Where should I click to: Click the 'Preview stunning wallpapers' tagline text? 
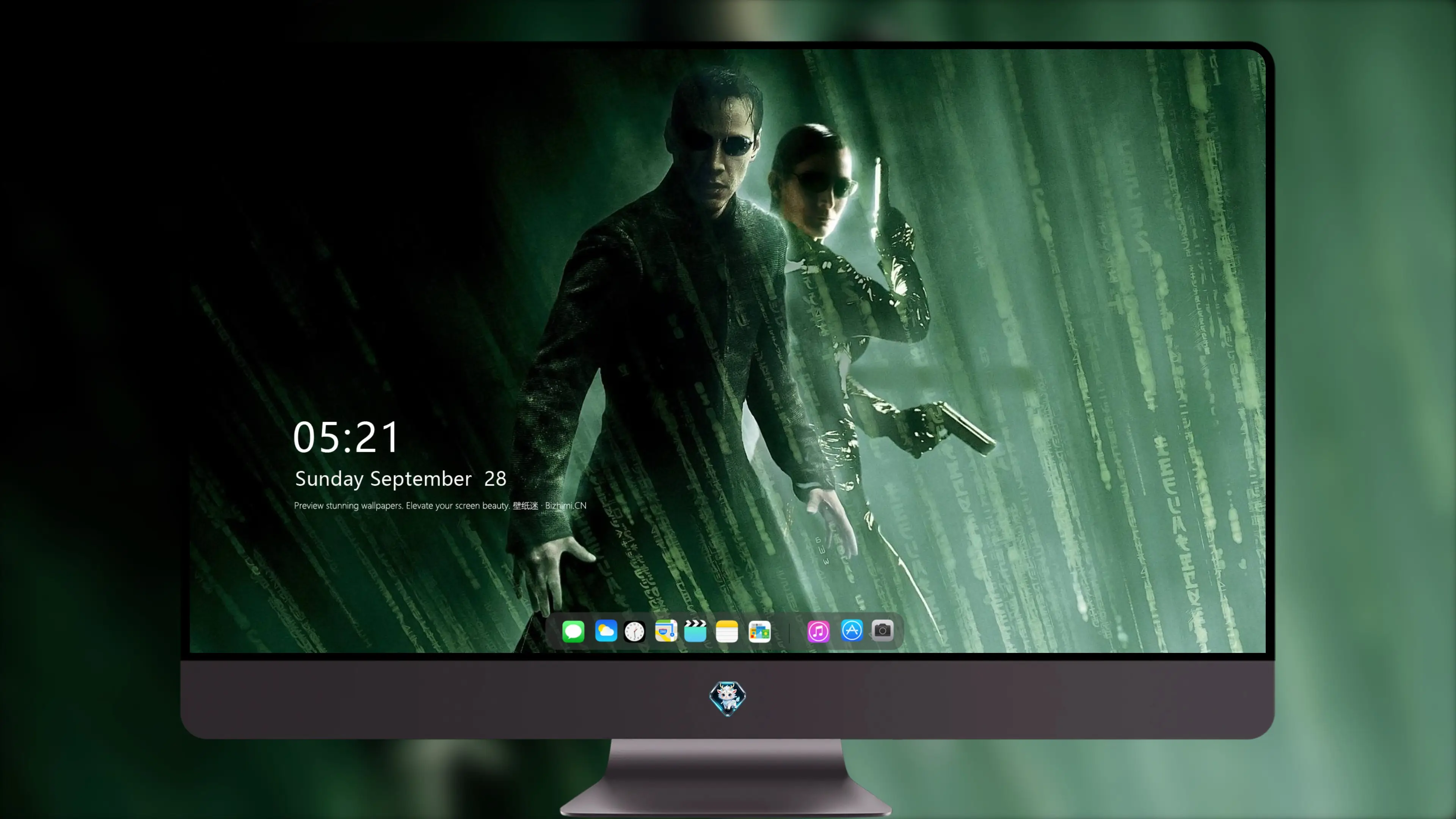[440, 505]
